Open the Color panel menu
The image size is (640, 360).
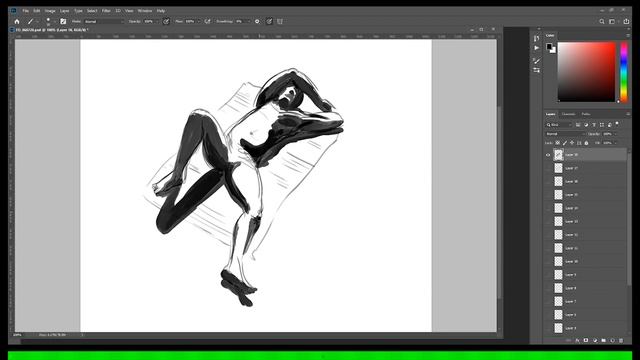tap(628, 36)
